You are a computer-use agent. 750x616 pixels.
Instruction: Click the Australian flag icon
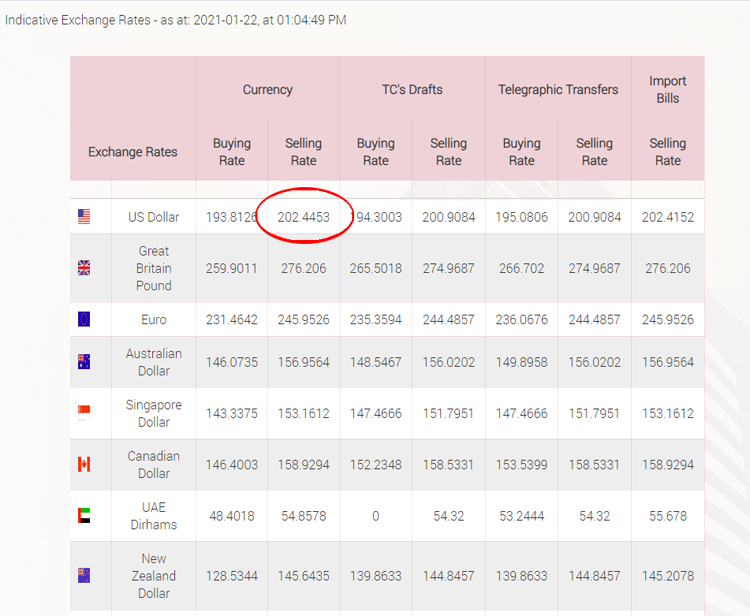(84, 362)
